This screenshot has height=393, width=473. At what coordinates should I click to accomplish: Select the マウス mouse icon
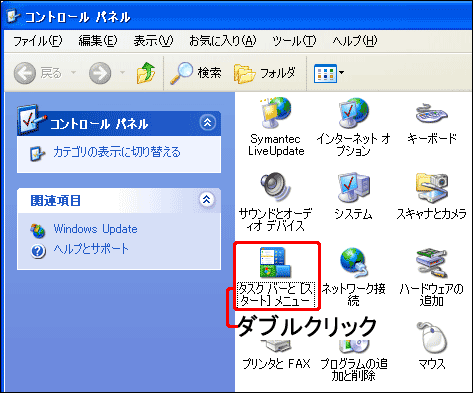[432, 337]
